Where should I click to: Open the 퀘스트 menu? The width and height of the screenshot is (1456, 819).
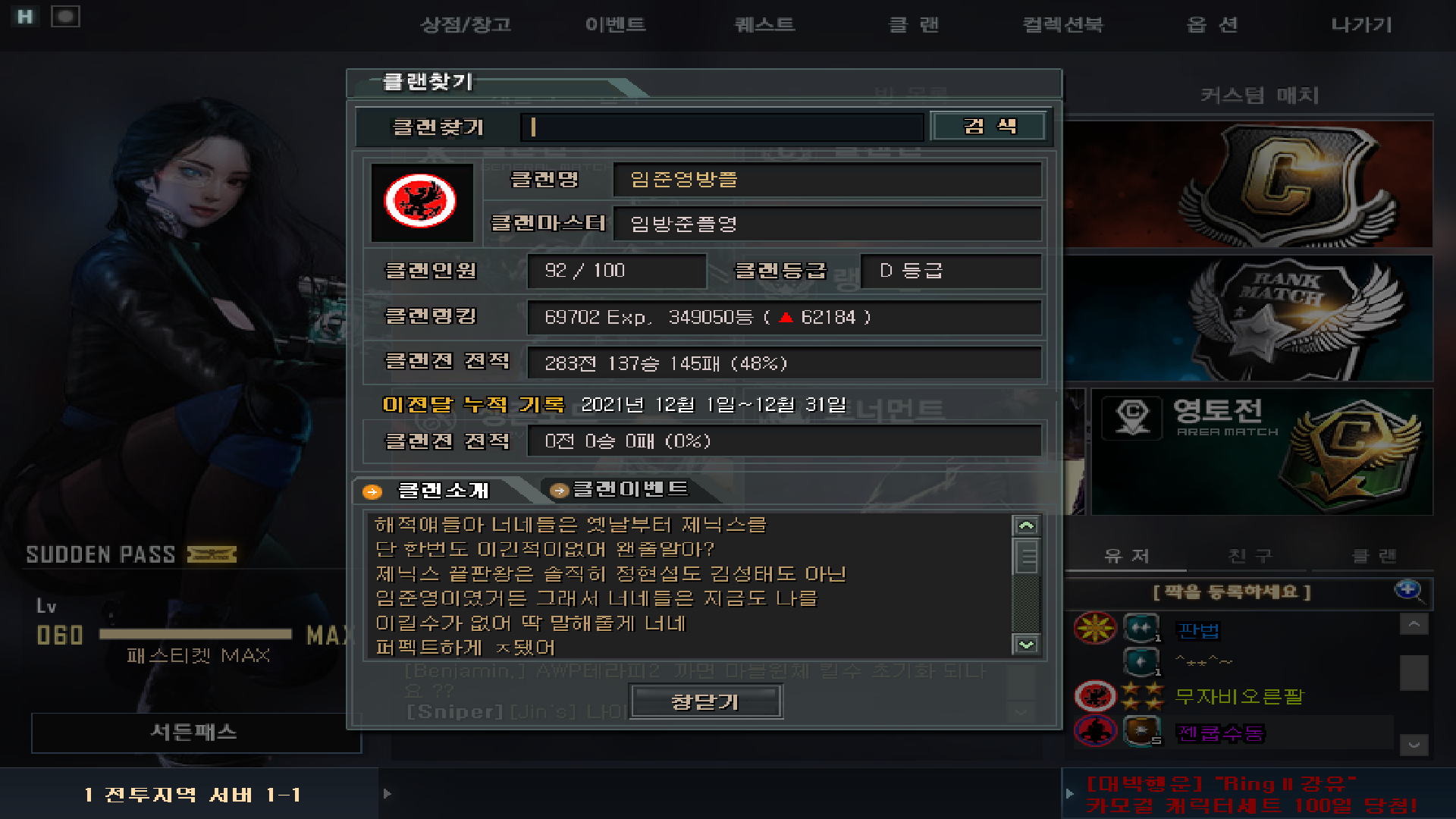pos(764,24)
